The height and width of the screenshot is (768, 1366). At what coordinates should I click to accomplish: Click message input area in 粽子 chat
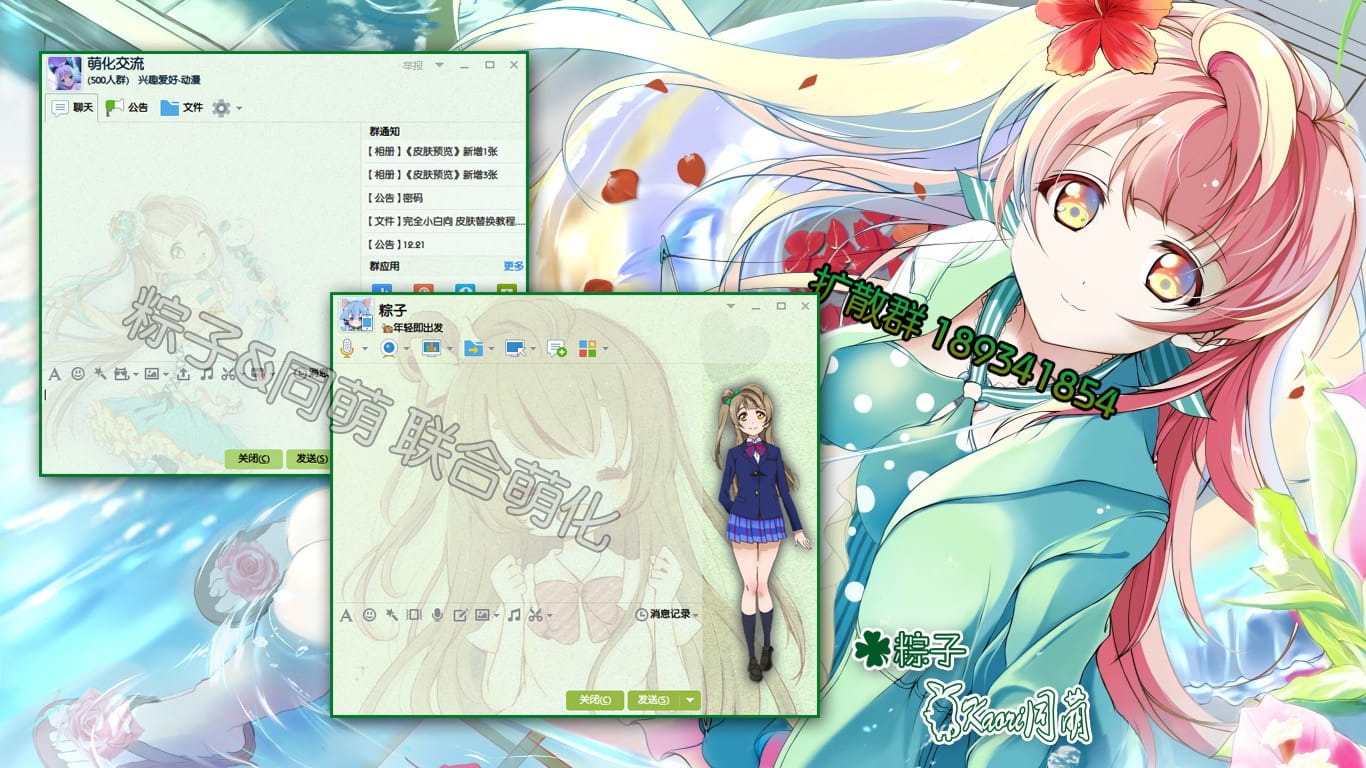(518, 656)
